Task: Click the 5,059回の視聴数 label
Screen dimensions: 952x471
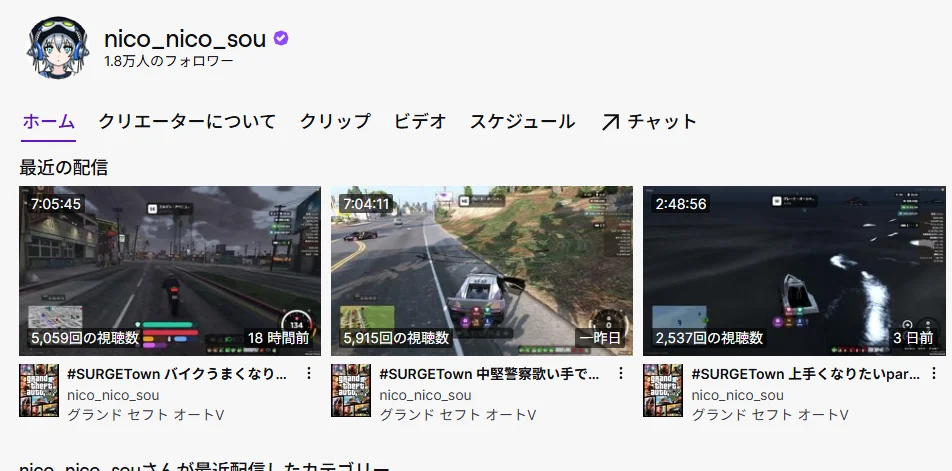Action: pyautogui.click(x=85, y=338)
